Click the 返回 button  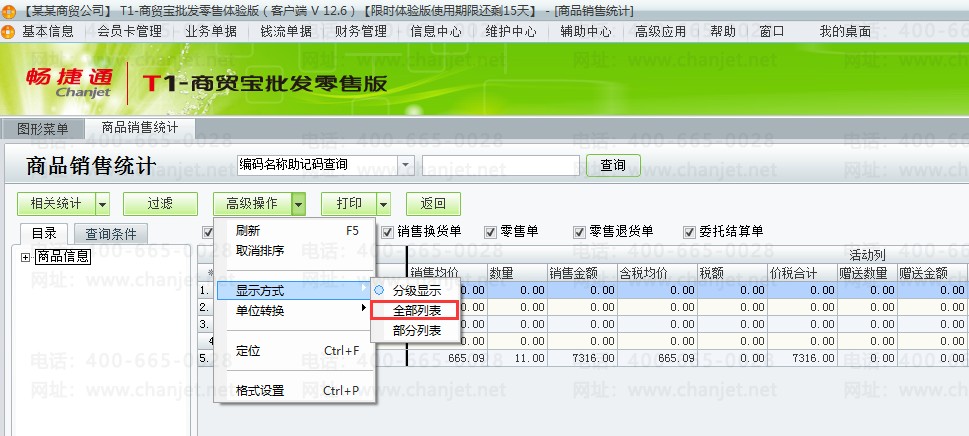pos(433,203)
